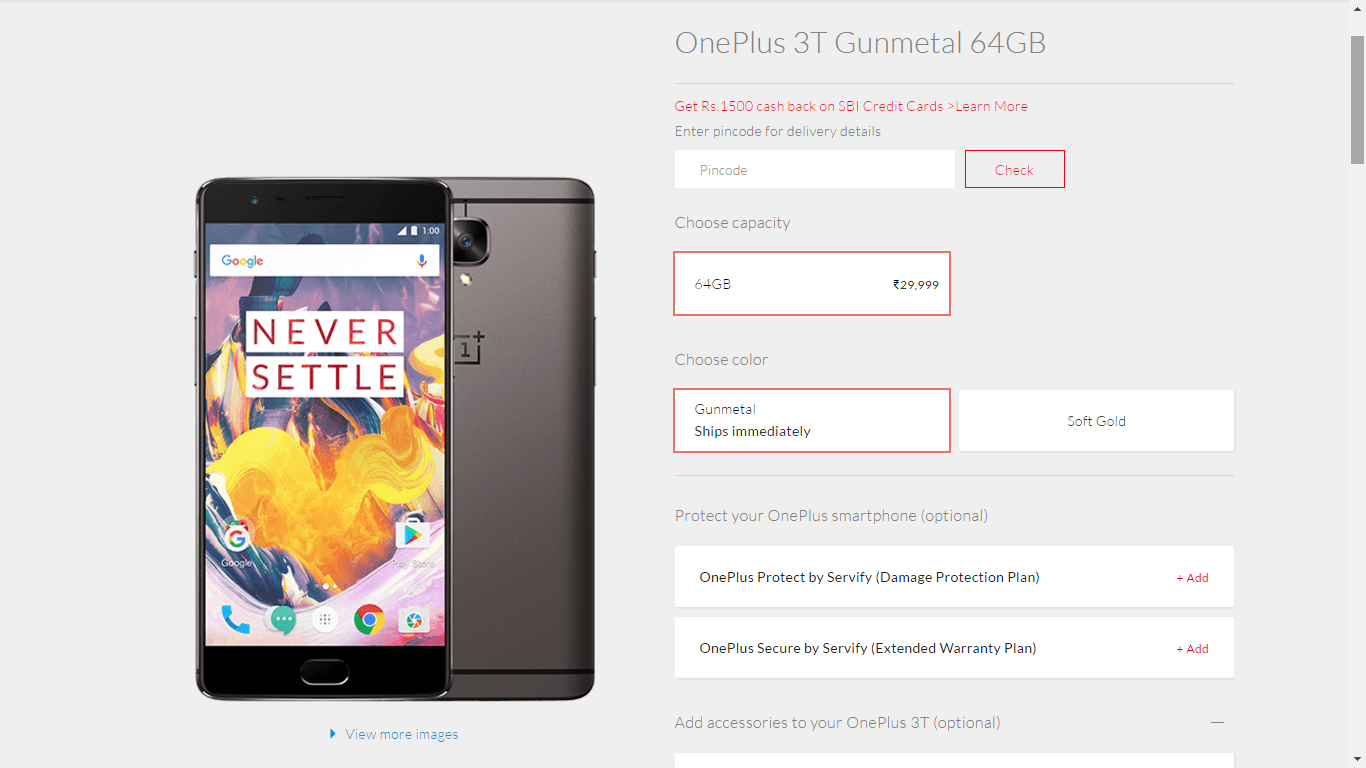
Task: Click the triangle arrow beside View more images
Action: (x=333, y=734)
